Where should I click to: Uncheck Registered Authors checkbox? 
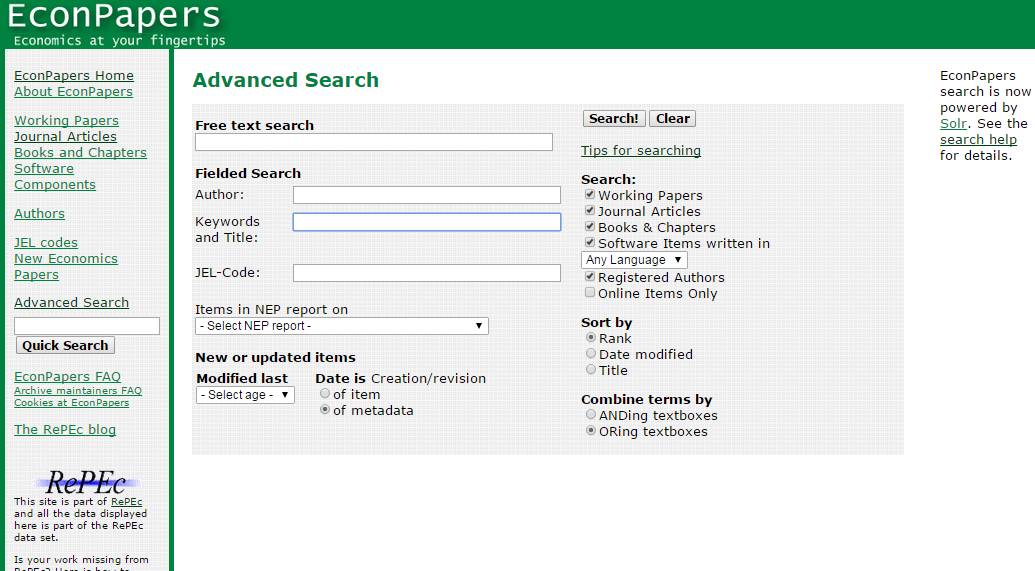point(590,277)
